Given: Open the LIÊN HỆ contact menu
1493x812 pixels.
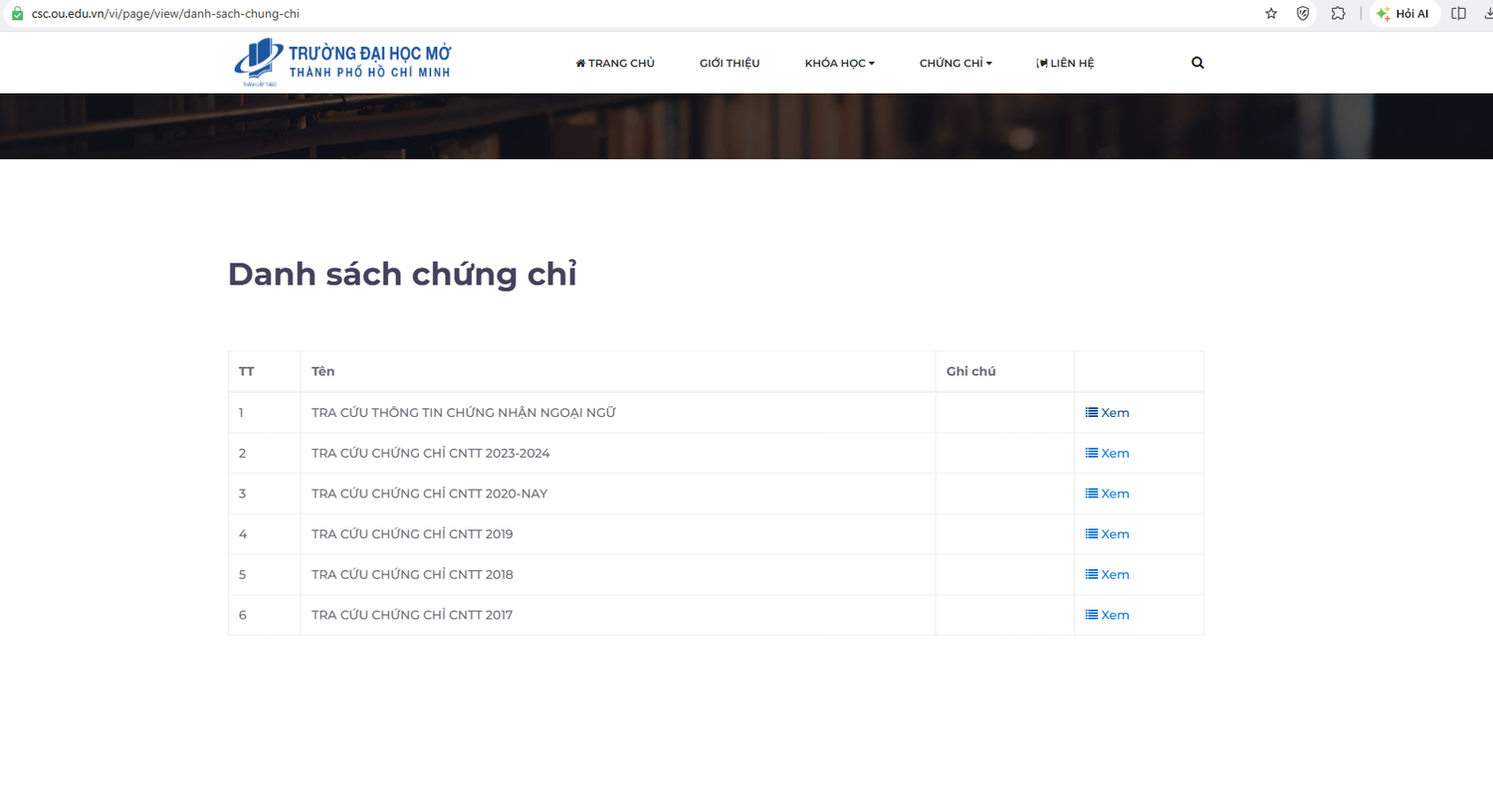Looking at the screenshot, I should (x=1065, y=63).
